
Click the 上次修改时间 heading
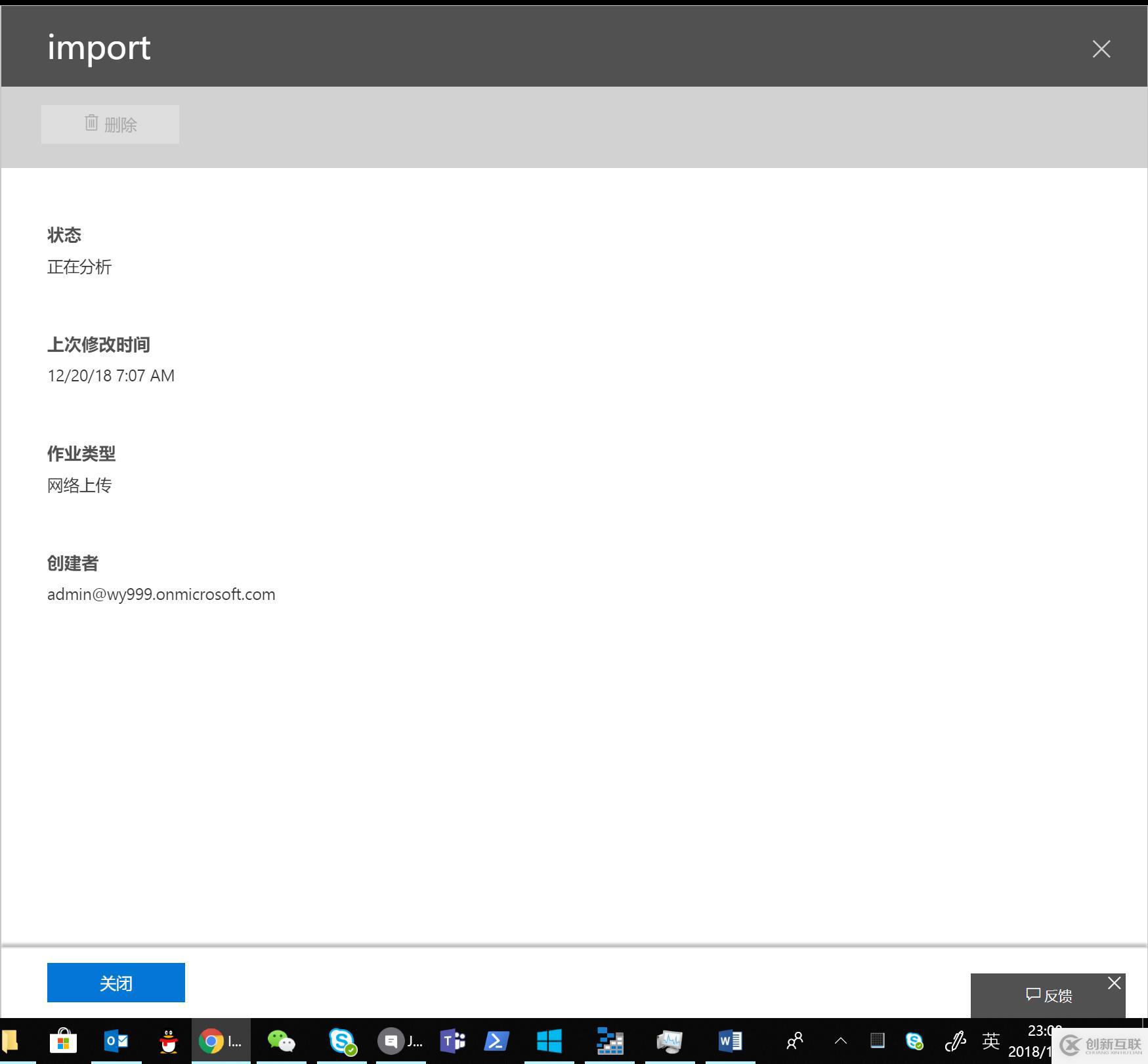click(98, 345)
